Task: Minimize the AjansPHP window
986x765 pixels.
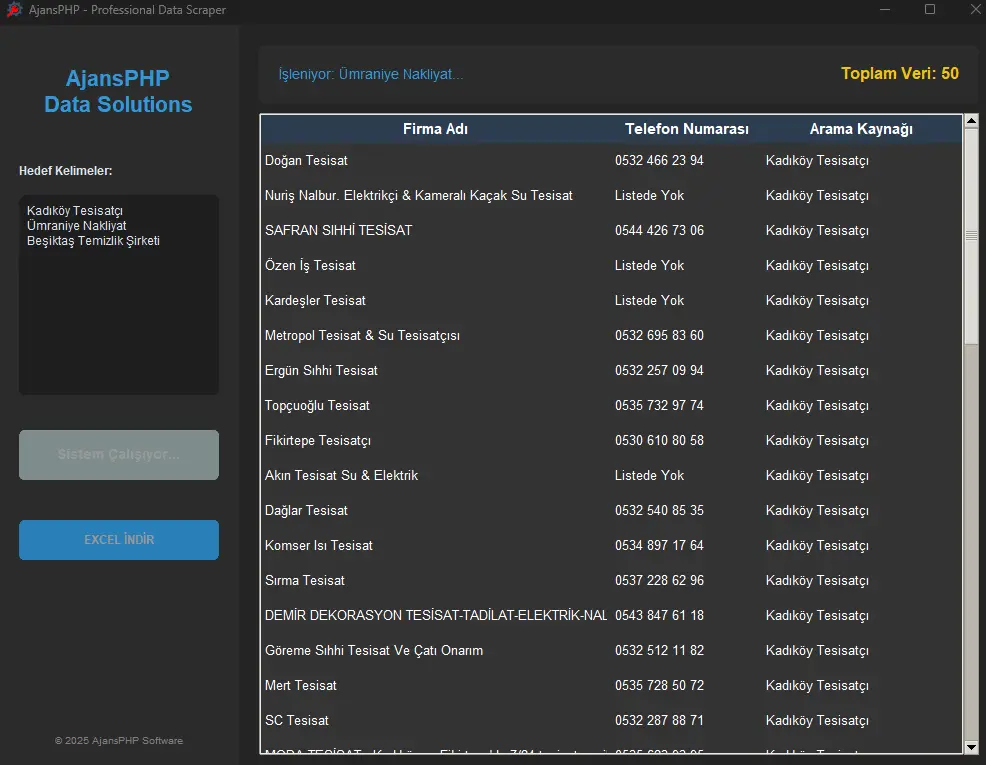Action: tap(885, 10)
